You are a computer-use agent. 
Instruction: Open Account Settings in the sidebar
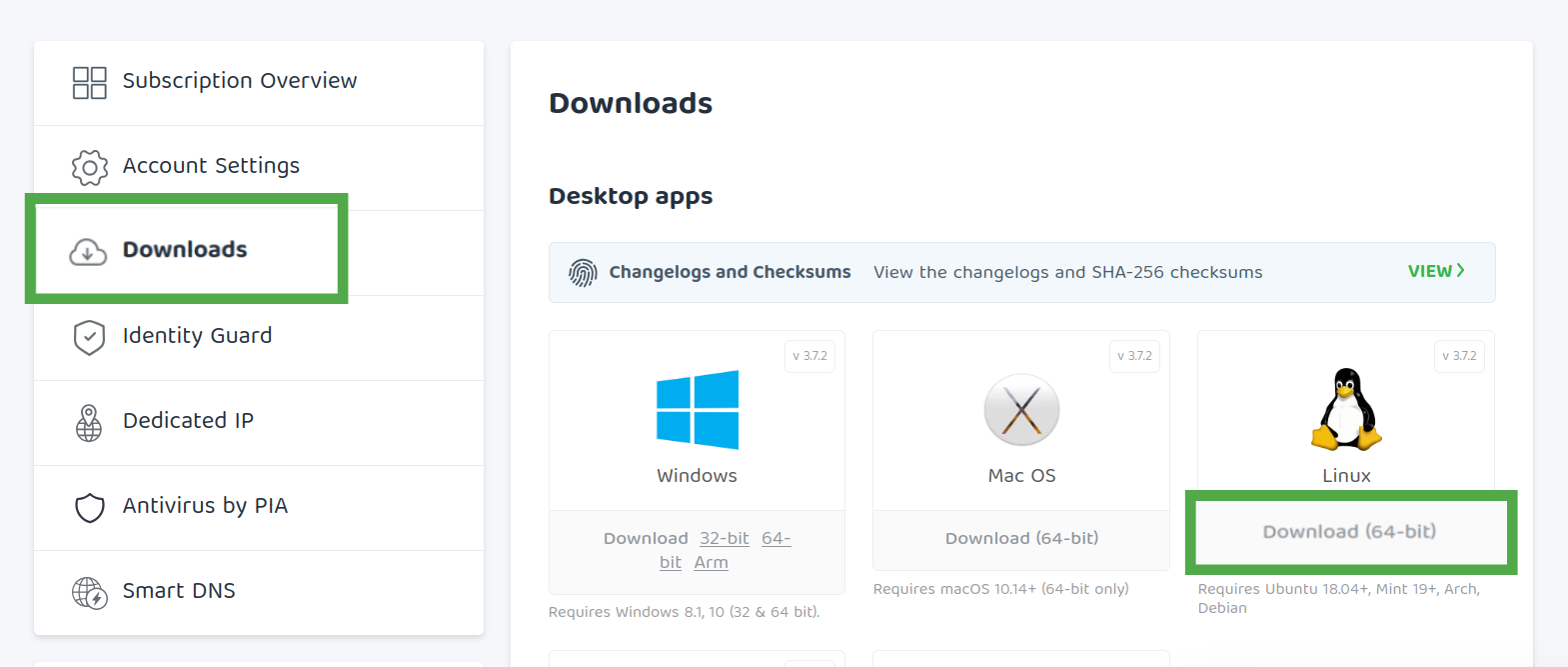pyautogui.click(x=259, y=168)
